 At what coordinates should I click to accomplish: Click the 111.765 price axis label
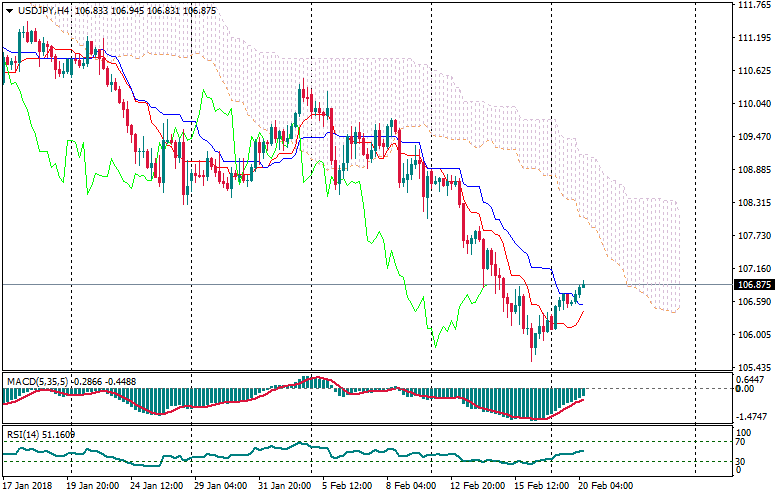(x=752, y=5)
